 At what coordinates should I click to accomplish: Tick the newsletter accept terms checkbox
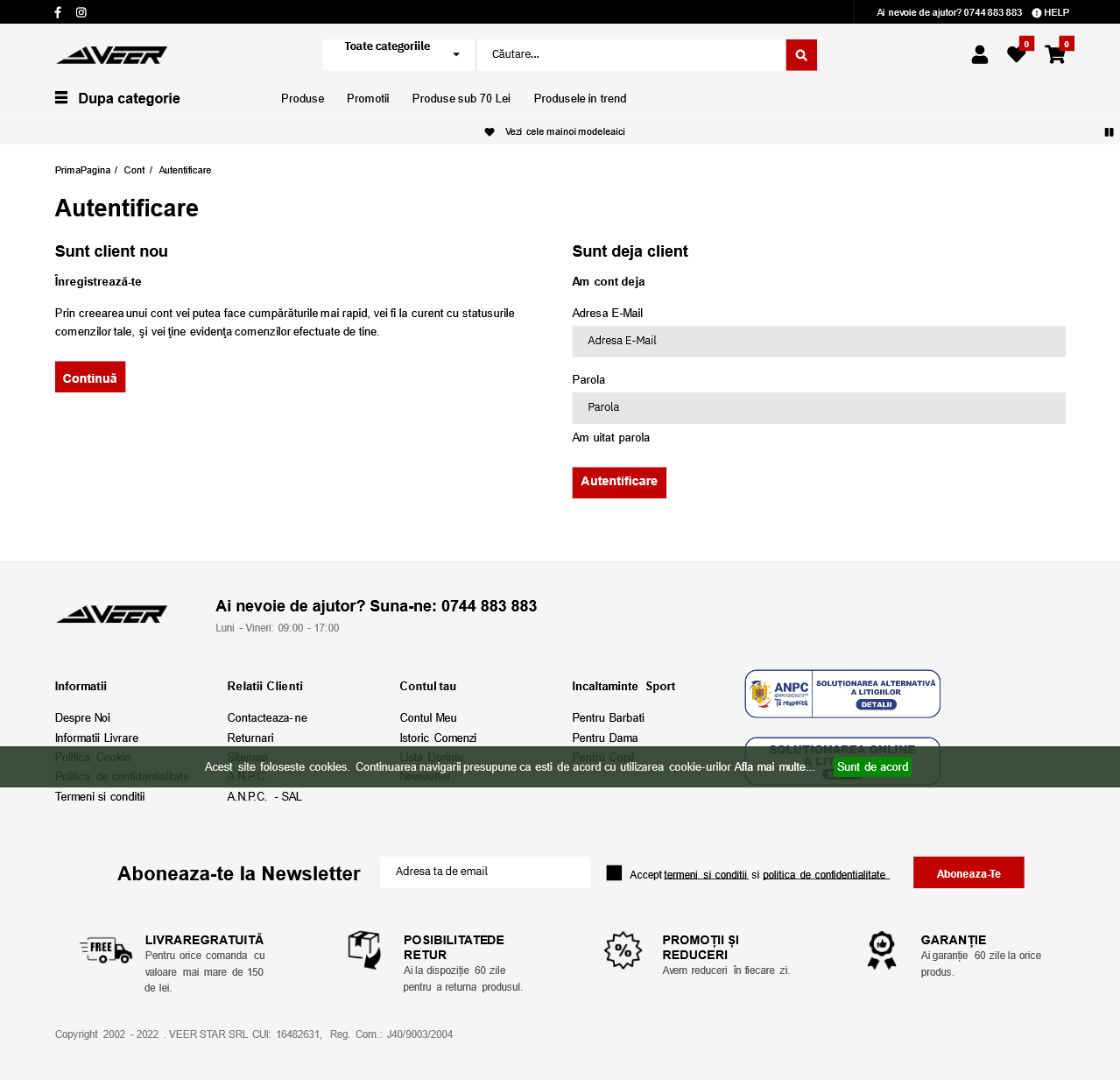614,873
